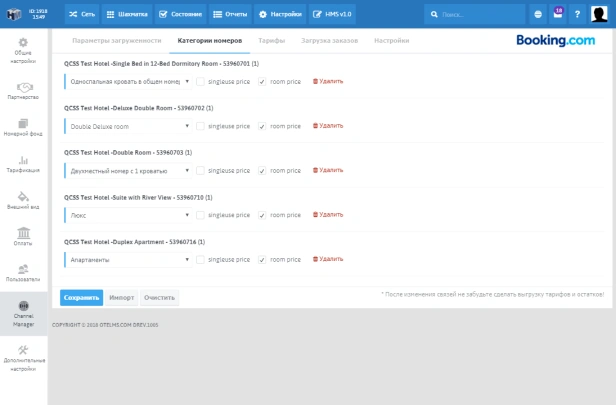
Task: Open the user profile avatar
Action: point(599,14)
